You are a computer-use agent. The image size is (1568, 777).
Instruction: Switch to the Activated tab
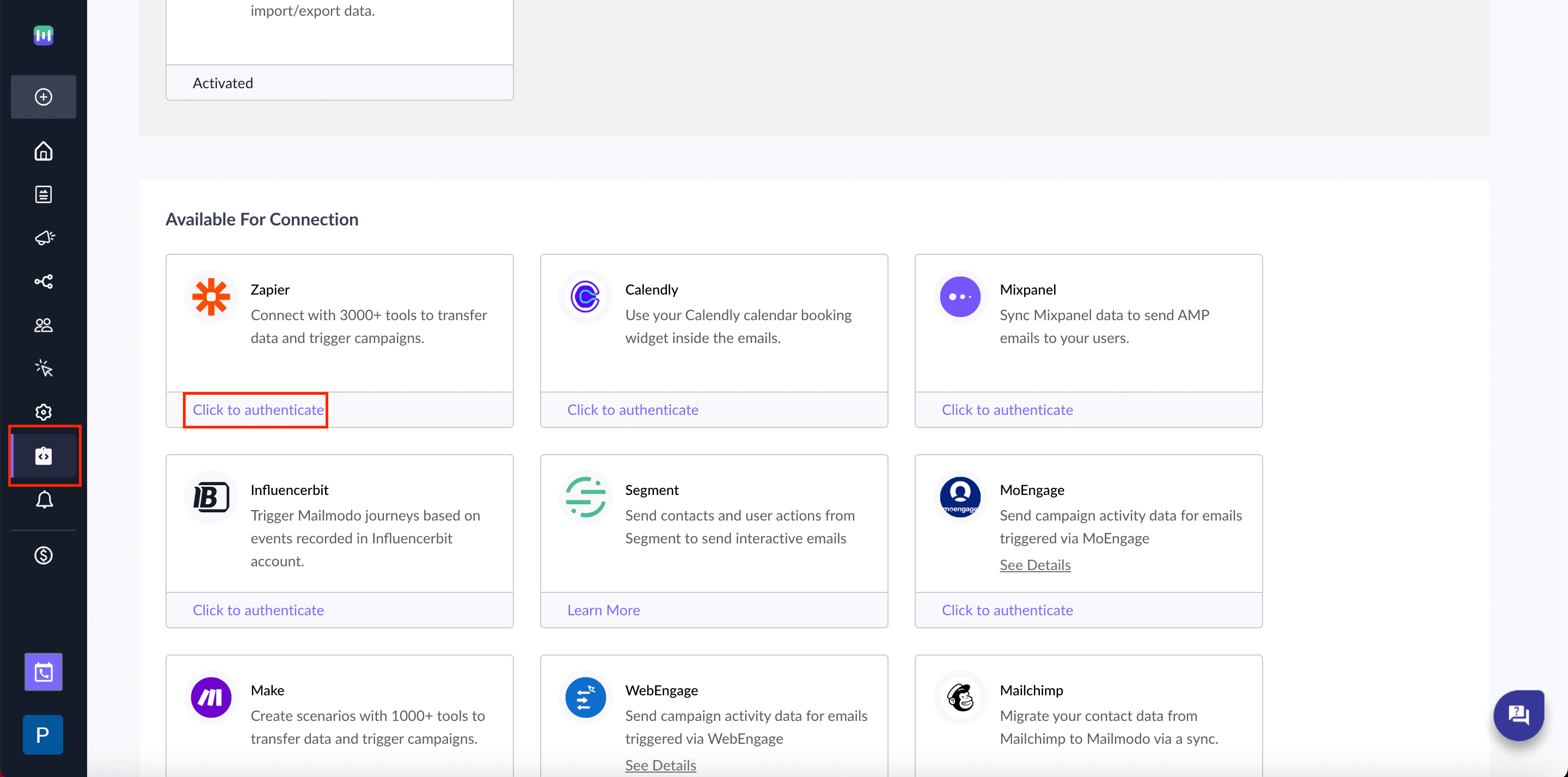pos(222,82)
